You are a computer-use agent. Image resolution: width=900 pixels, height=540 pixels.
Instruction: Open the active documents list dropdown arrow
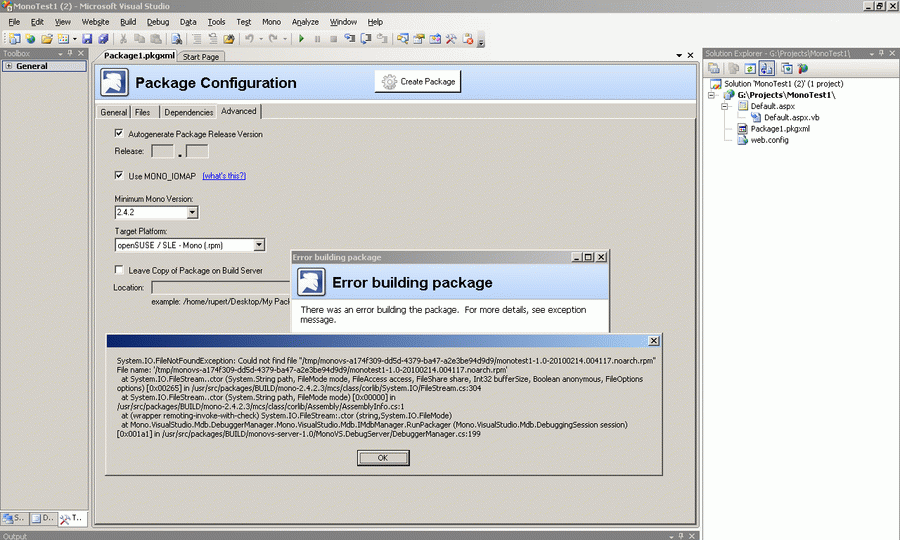click(679, 55)
